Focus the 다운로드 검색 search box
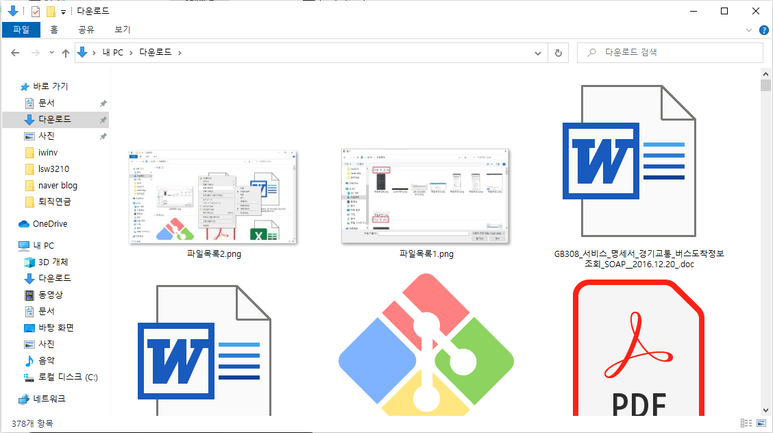Screen dimensions: 773x433 coord(670,52)
